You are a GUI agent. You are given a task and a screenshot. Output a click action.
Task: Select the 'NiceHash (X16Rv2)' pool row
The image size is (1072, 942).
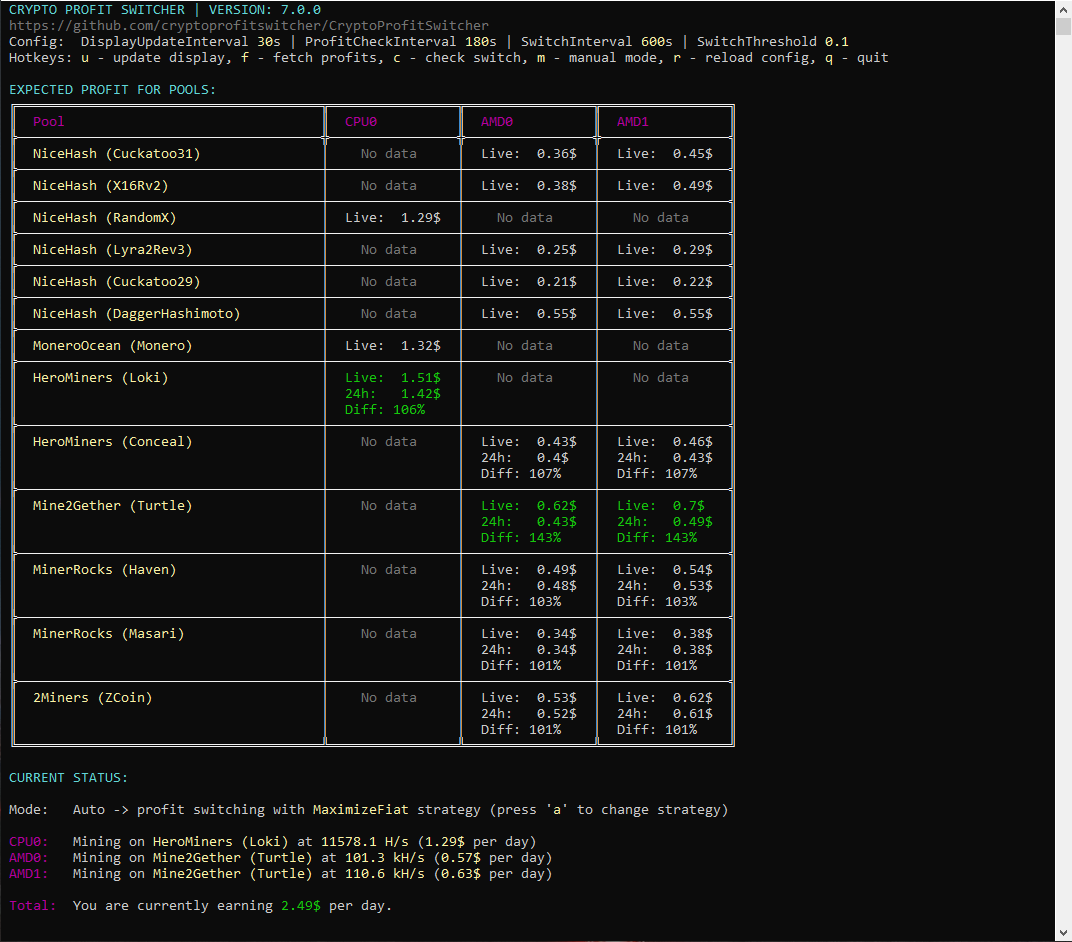tap(373, 186)
